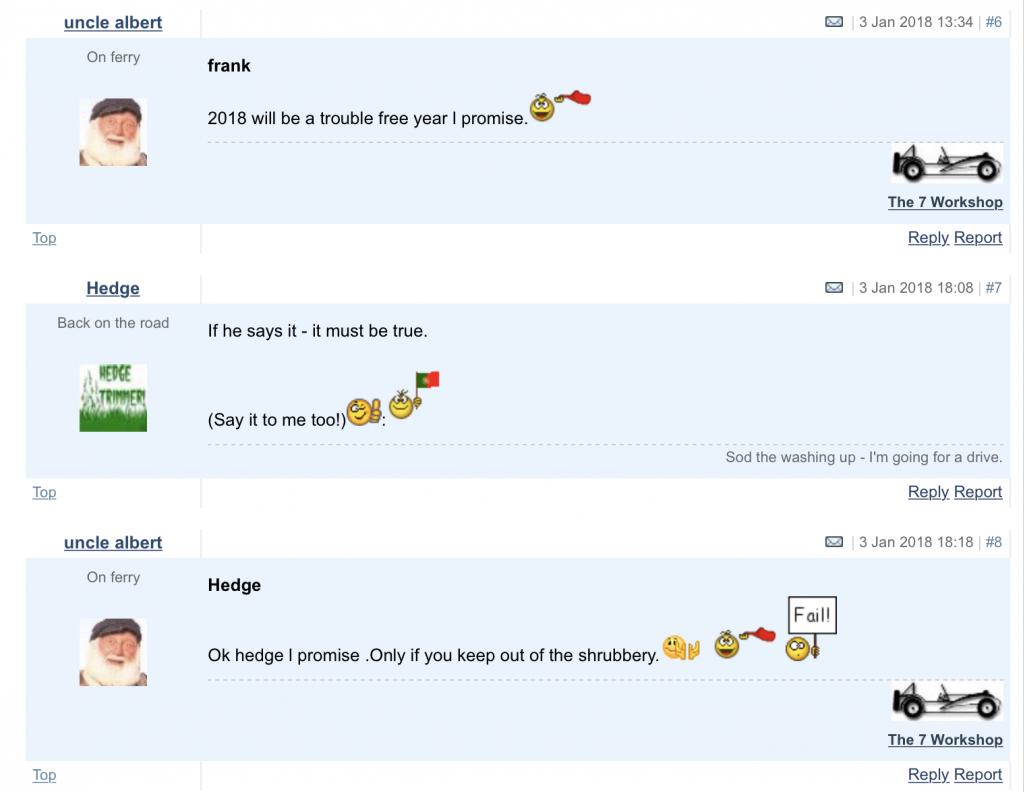This screenshot has height=792, width=1024.
Task: Click kit car signature image in post #6
Action: pyautogui.click(x=946, y=164)
